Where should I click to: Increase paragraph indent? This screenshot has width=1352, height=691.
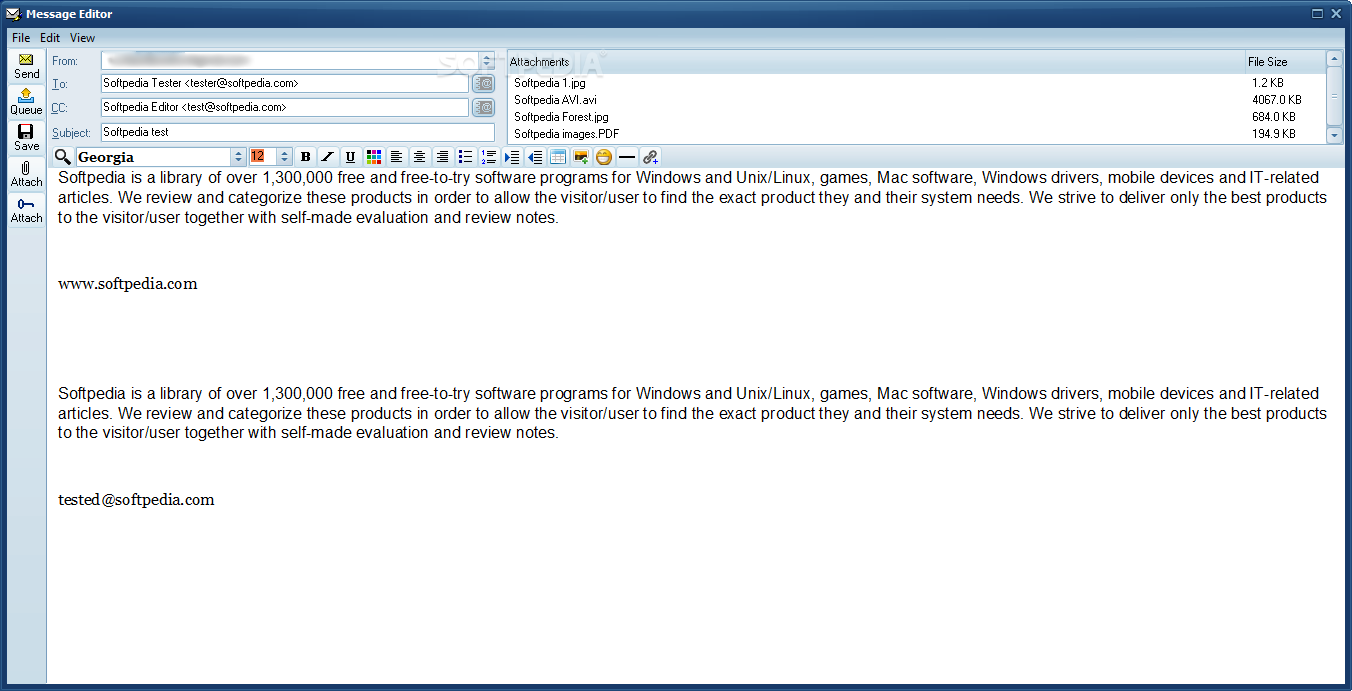click(x=512, y=157)
